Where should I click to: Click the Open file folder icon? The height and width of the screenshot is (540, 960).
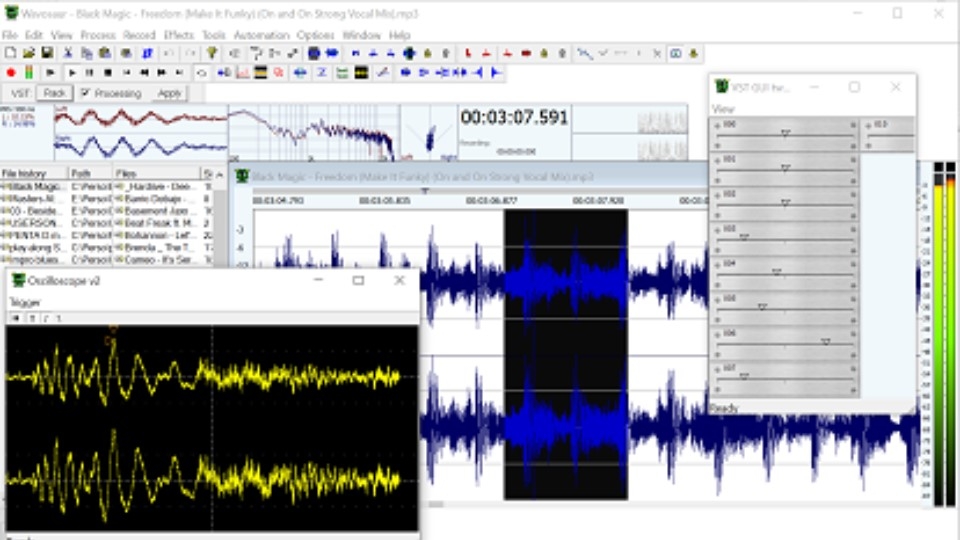(x=29, y=53)
